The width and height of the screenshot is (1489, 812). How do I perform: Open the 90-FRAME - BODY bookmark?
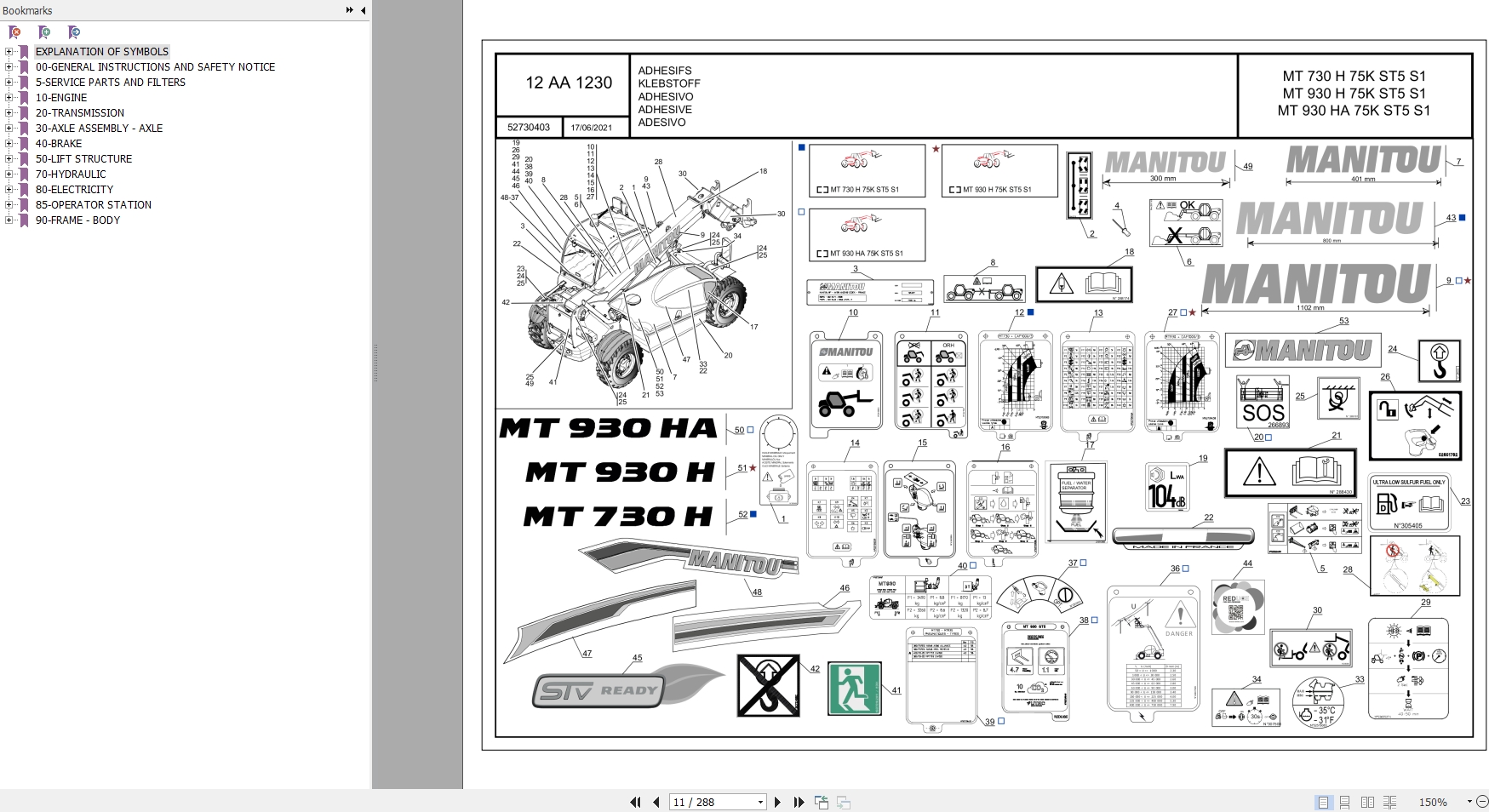(x=77, y=220)
